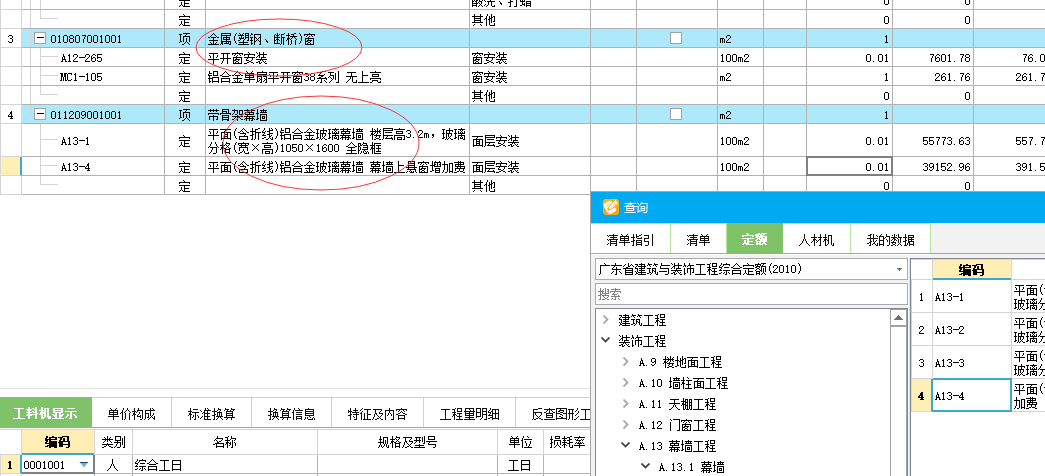Image resolution: width=1045 pixels, height=476 pixels.
Task: Expand 建筑工程 tree node
Action: (x=605, y=320)
